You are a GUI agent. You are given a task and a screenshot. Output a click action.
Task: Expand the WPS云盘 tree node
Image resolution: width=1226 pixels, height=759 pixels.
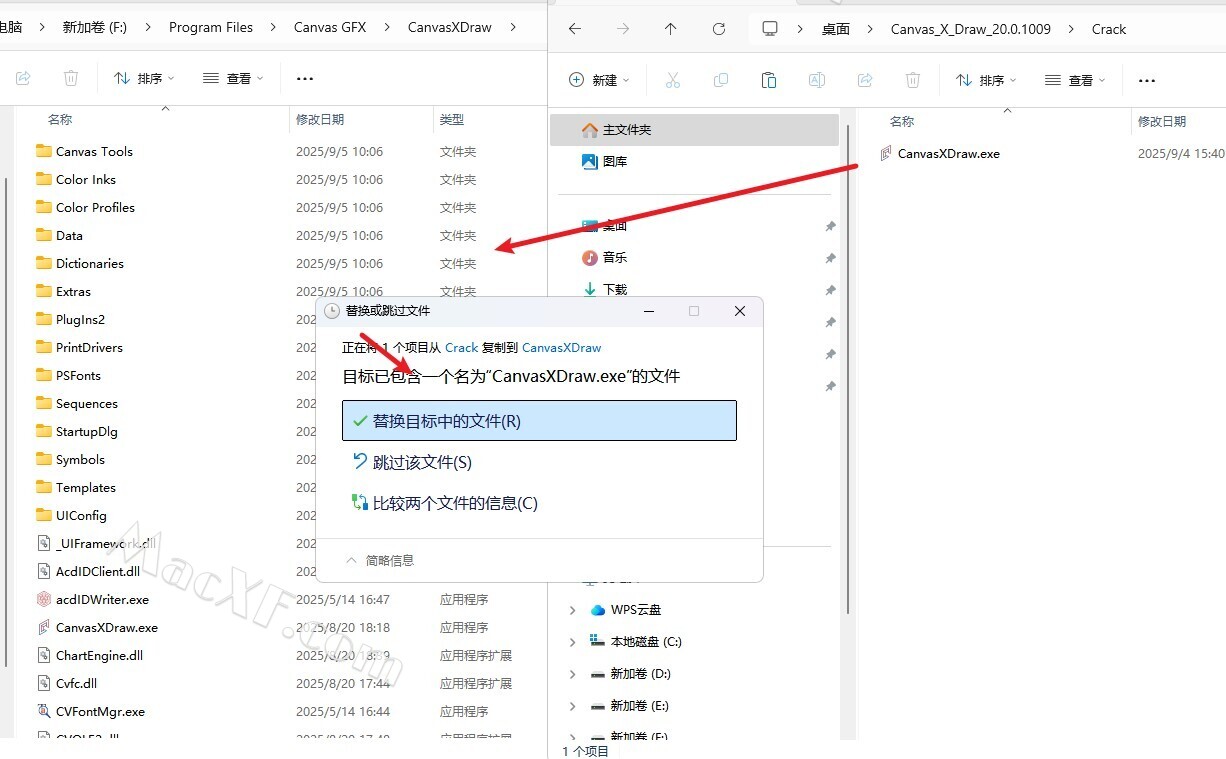pyautogui.click(x=572, y=610)
